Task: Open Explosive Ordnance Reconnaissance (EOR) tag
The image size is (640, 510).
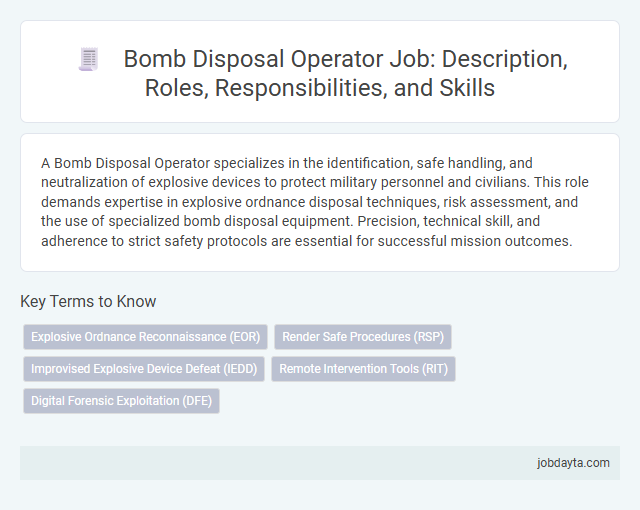Action: coord(145,337)
